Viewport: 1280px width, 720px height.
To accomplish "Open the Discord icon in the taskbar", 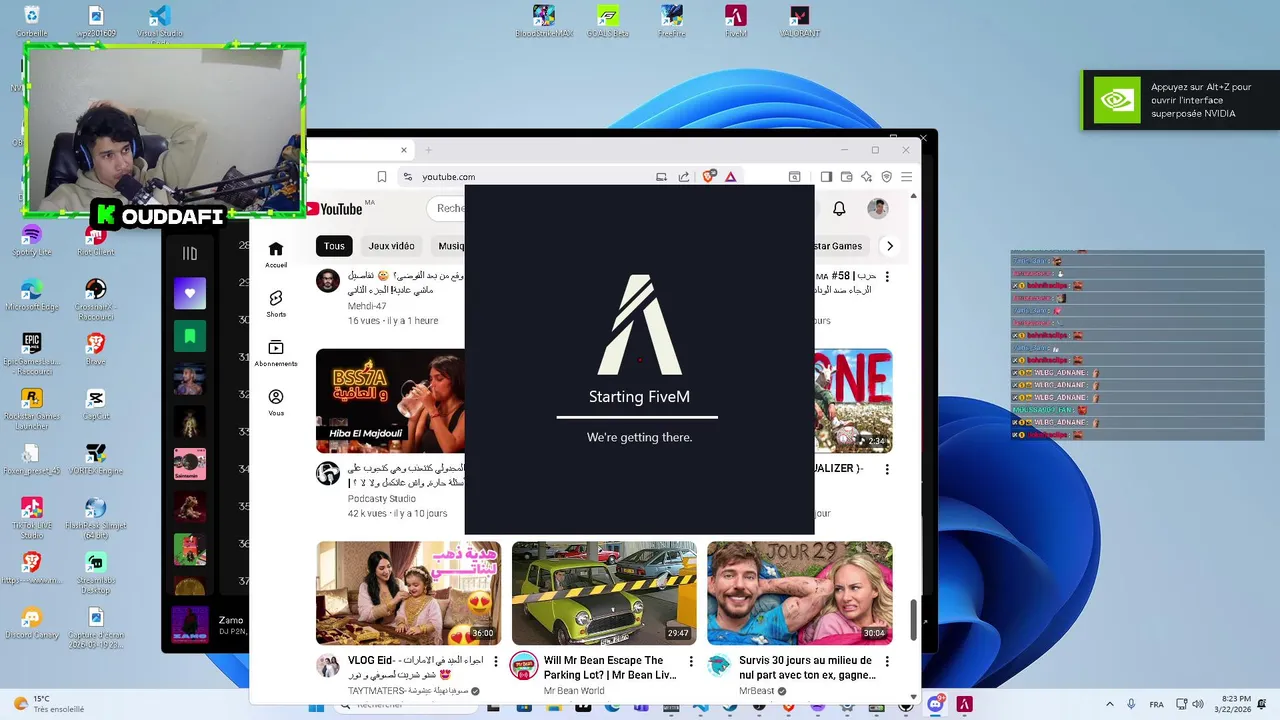I will click(935, 704).
